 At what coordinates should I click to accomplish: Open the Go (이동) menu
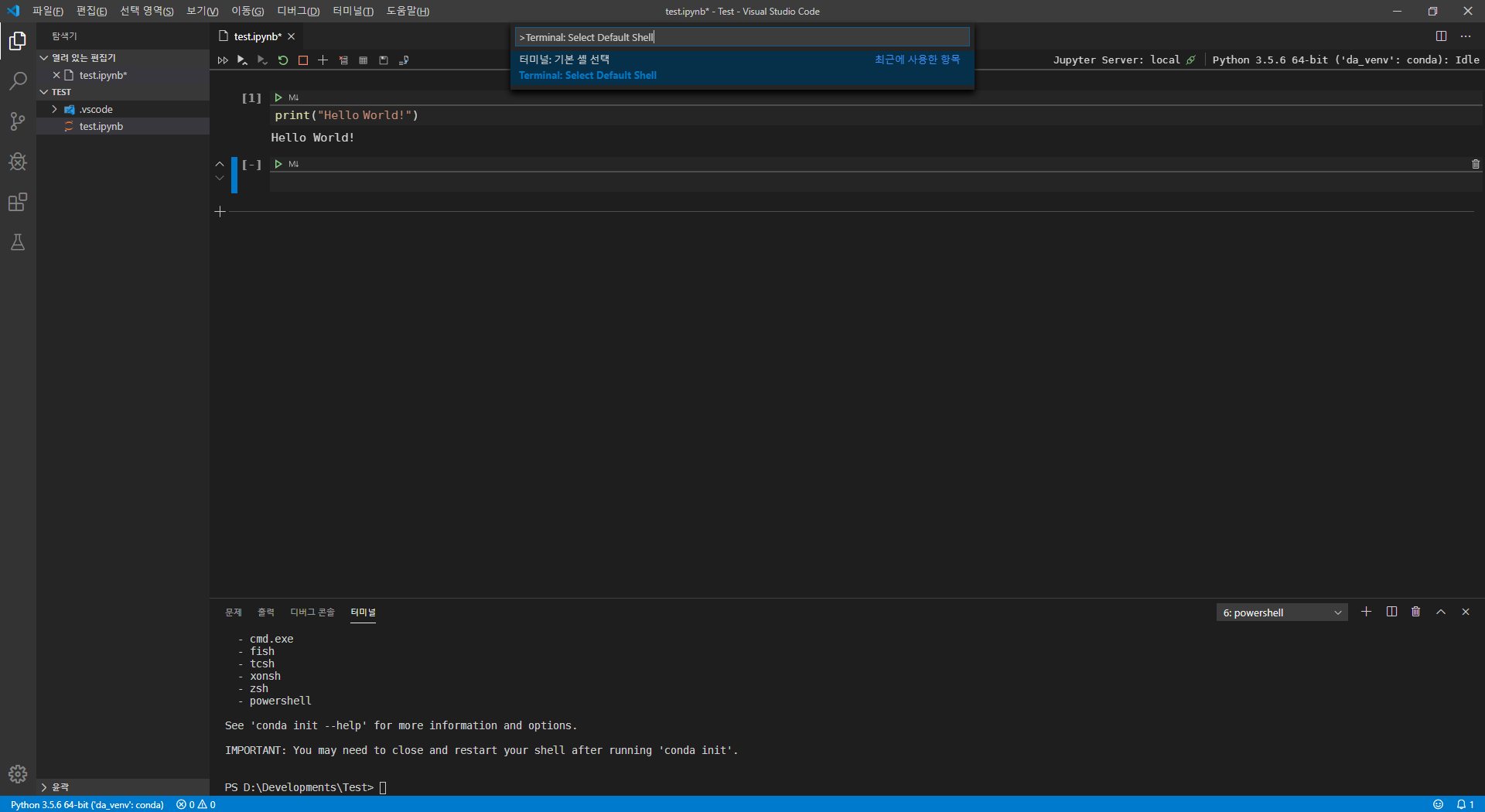point(247,11)
